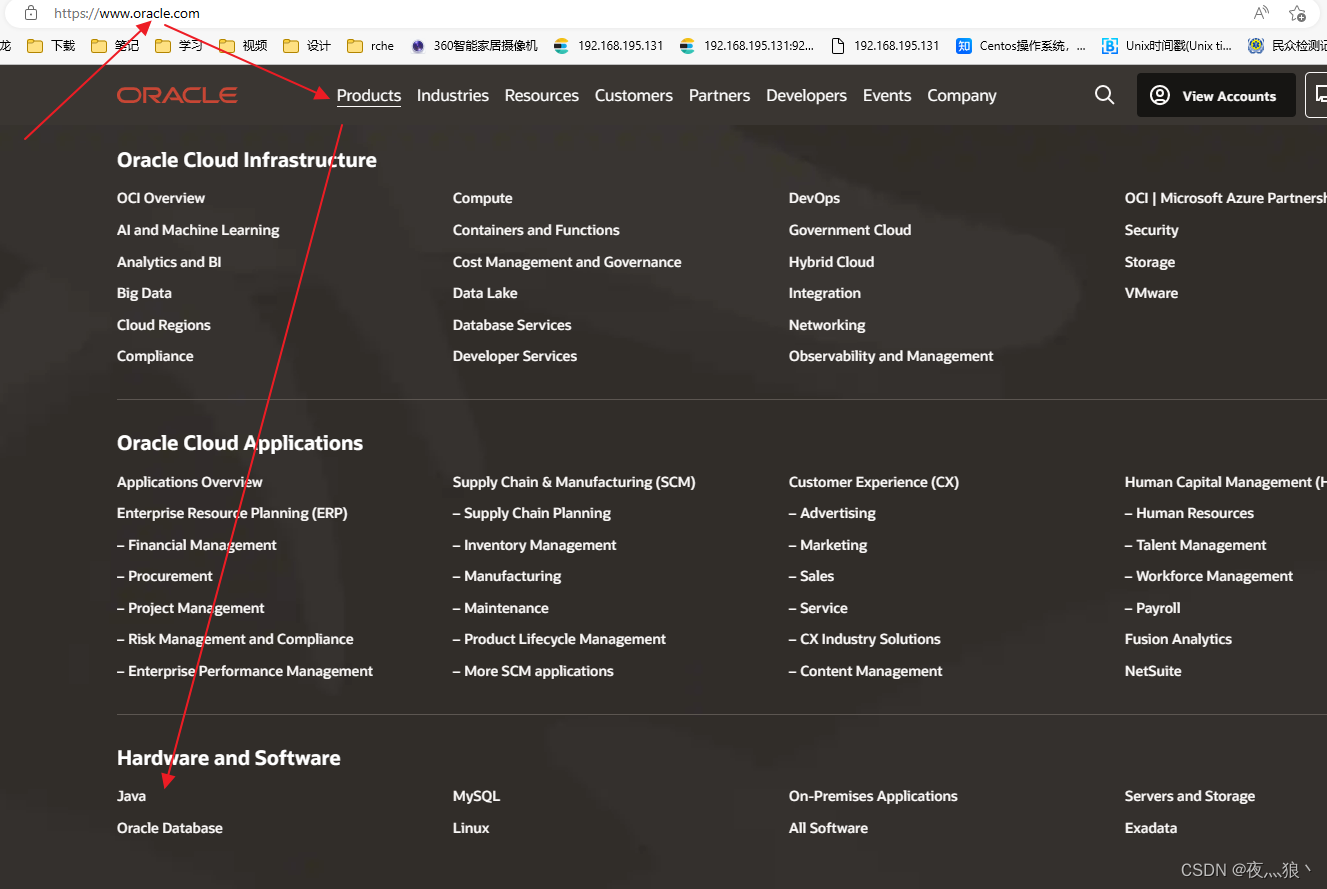Open the Customers menu

click(x=634, y=95)
